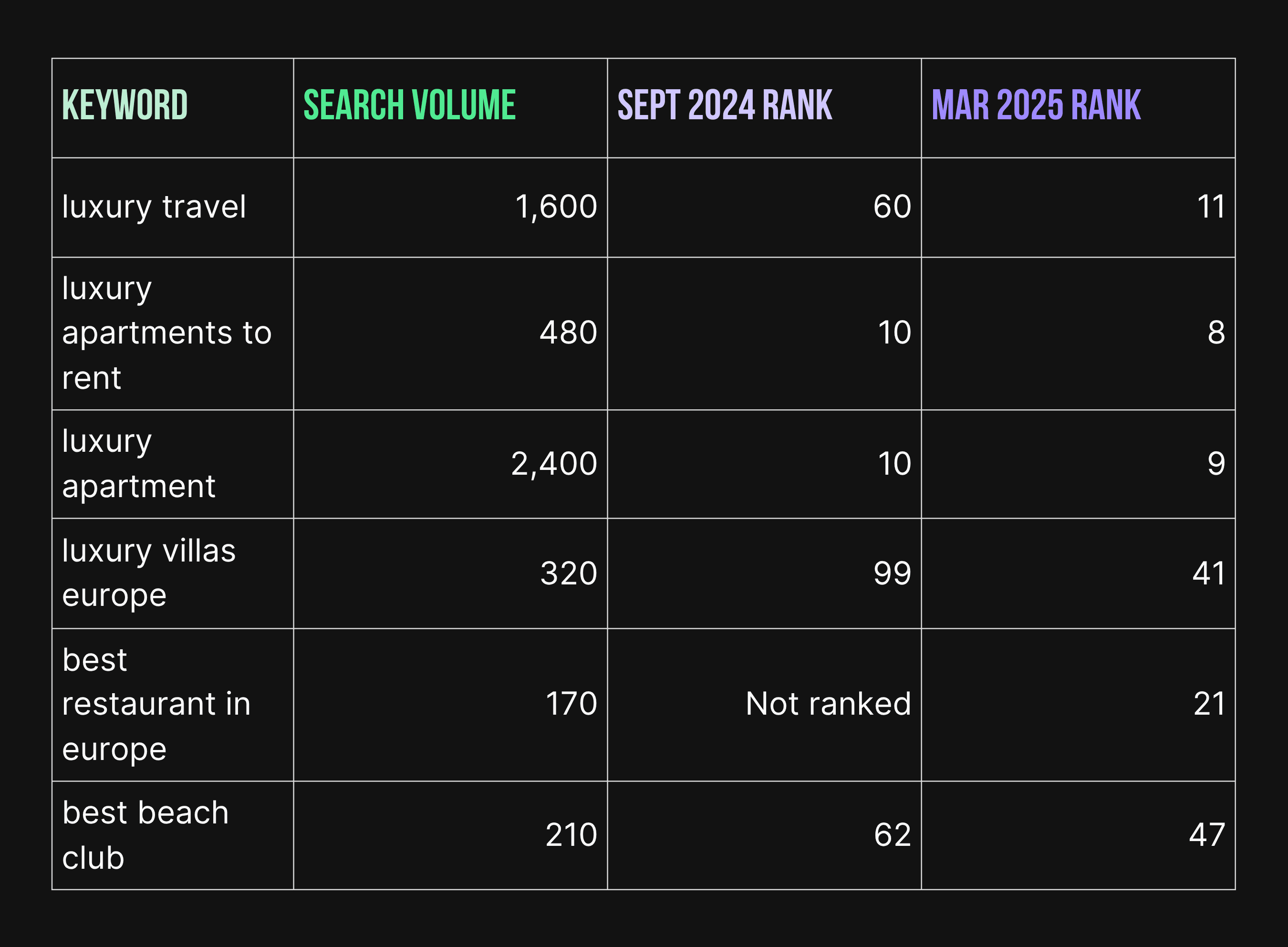
Task: Select the "luxury apartments to rent" cell
Action: pyautogui.click(x=166, y=333)
